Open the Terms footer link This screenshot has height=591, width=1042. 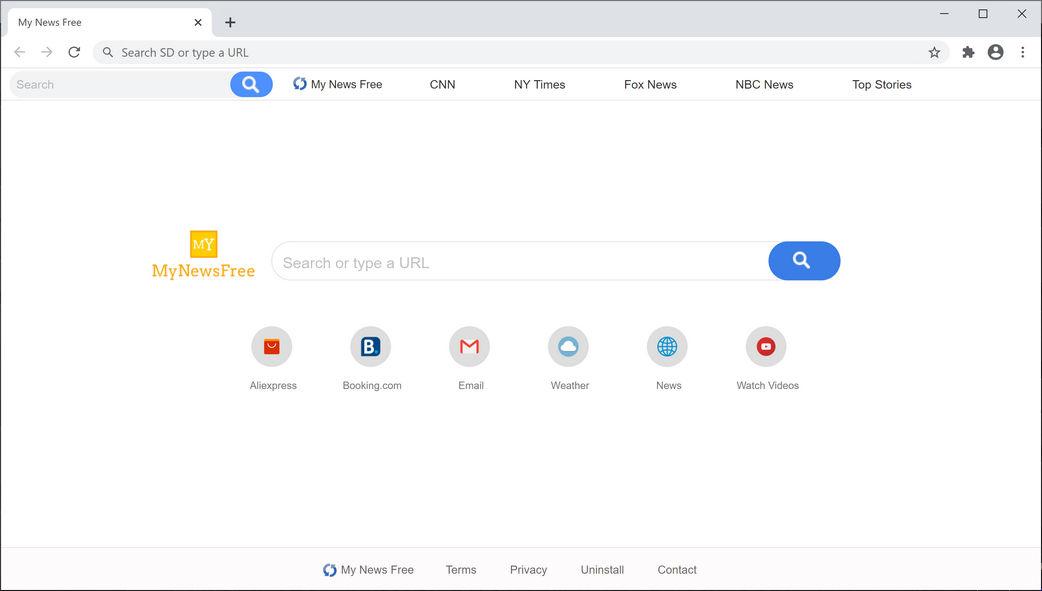(x=461, y=570)
